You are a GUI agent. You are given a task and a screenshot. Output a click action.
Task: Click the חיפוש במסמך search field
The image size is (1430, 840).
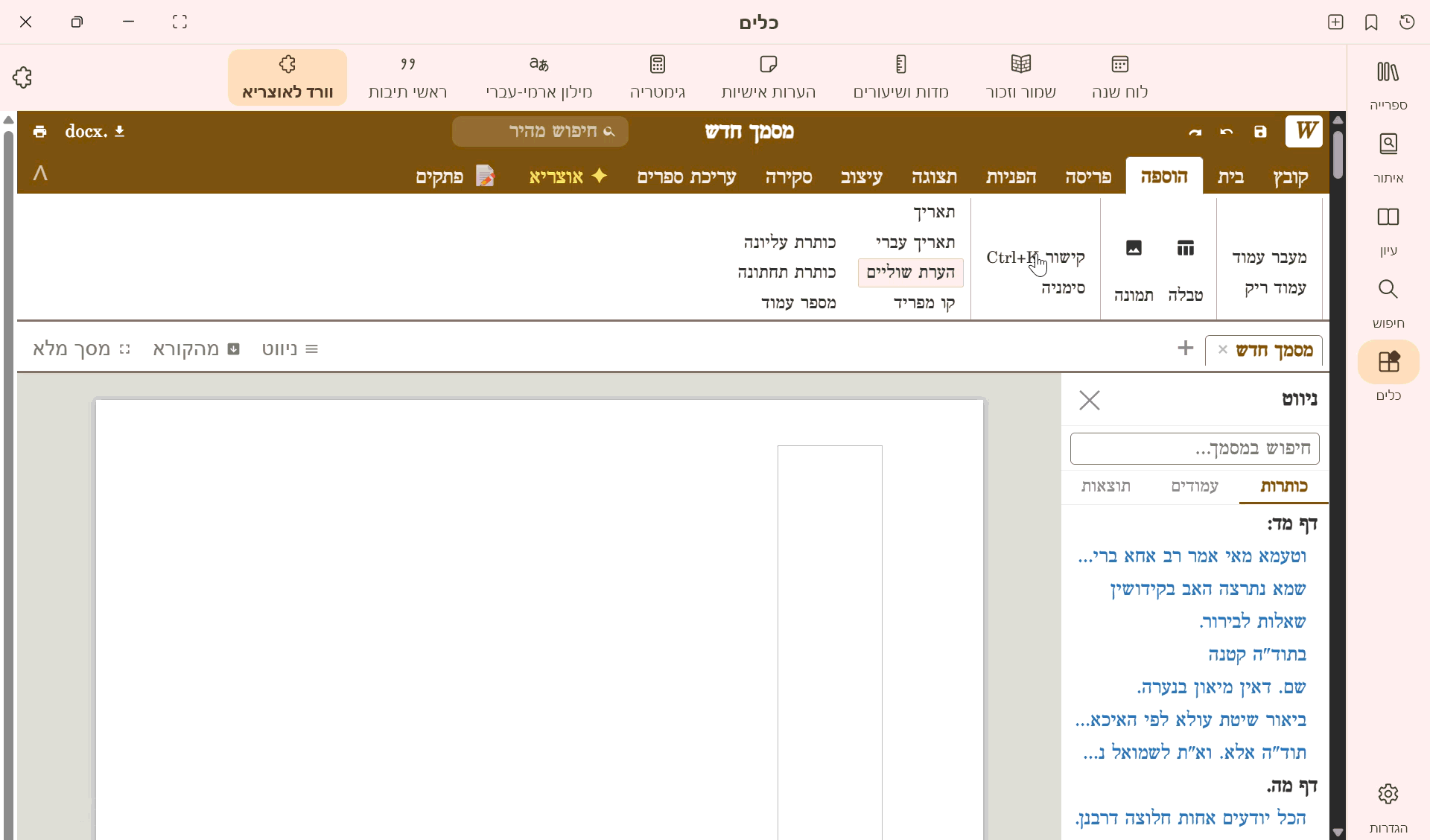coord(1195,448)
